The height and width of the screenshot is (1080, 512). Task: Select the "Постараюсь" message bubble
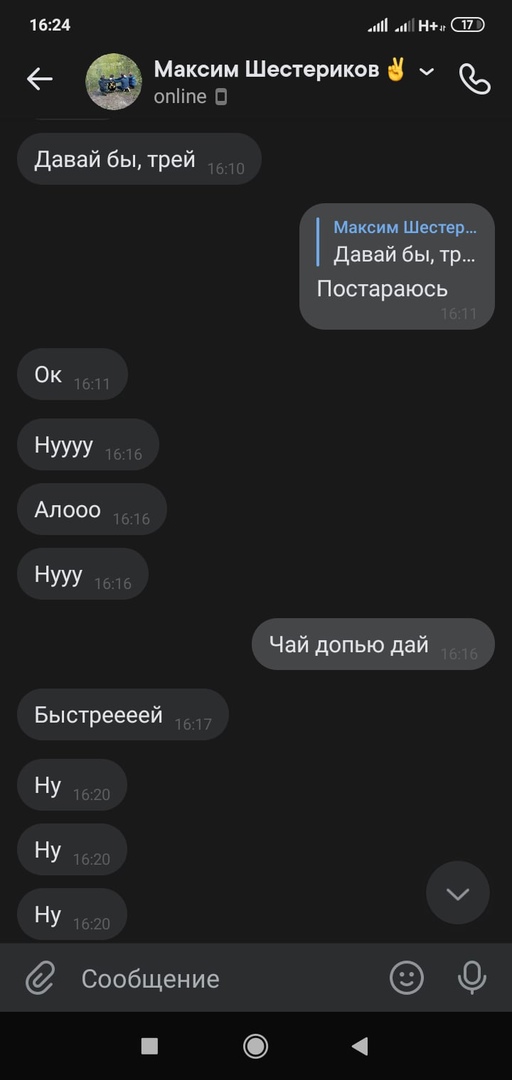[x=397, y=266]
